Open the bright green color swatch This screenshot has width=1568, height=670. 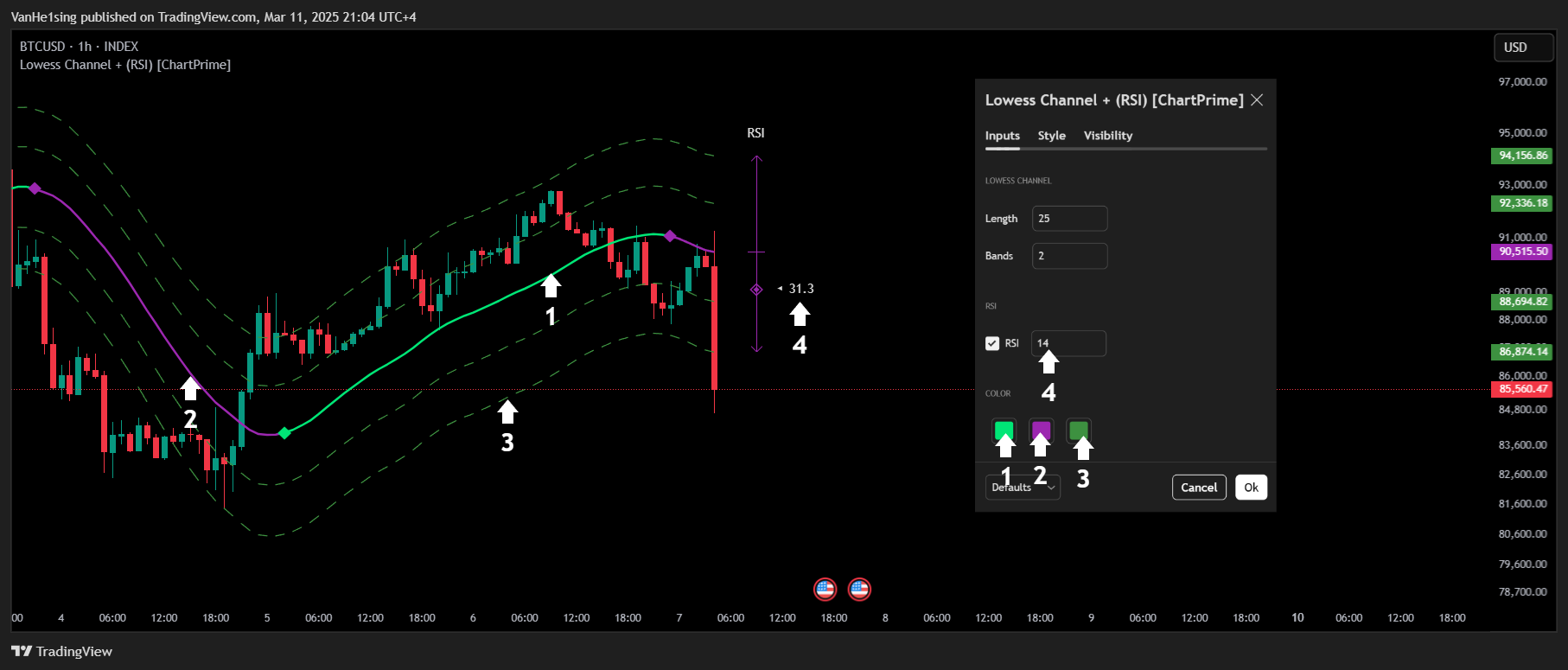[1004, 431]
